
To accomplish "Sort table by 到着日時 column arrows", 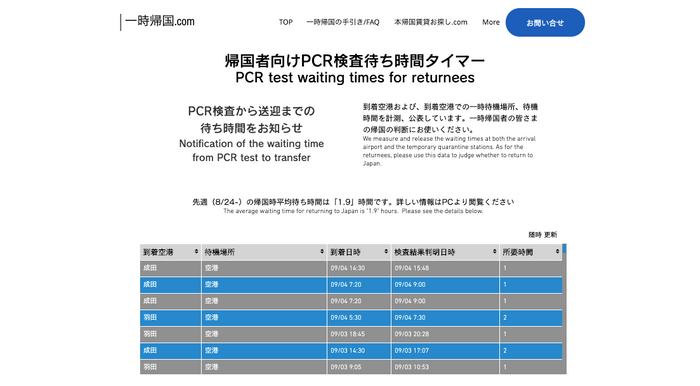I will coord(386,252).
